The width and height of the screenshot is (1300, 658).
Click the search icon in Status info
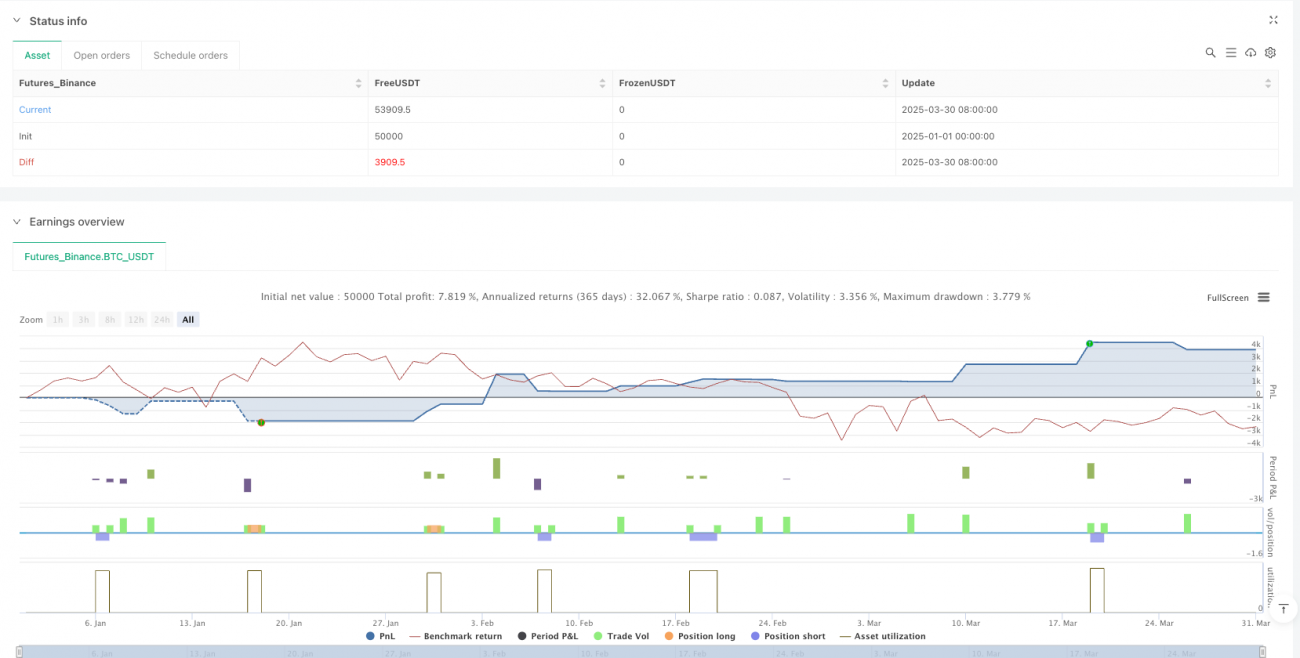pyautogui.click(x=1210, y=53)
